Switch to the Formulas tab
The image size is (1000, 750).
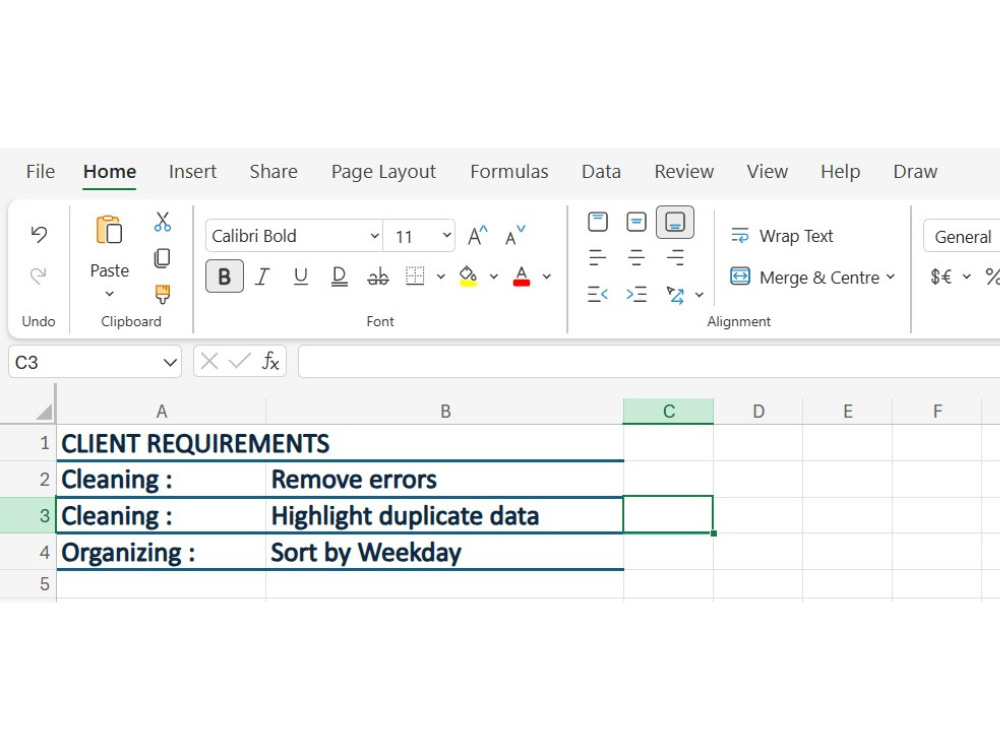coord(509,172)
